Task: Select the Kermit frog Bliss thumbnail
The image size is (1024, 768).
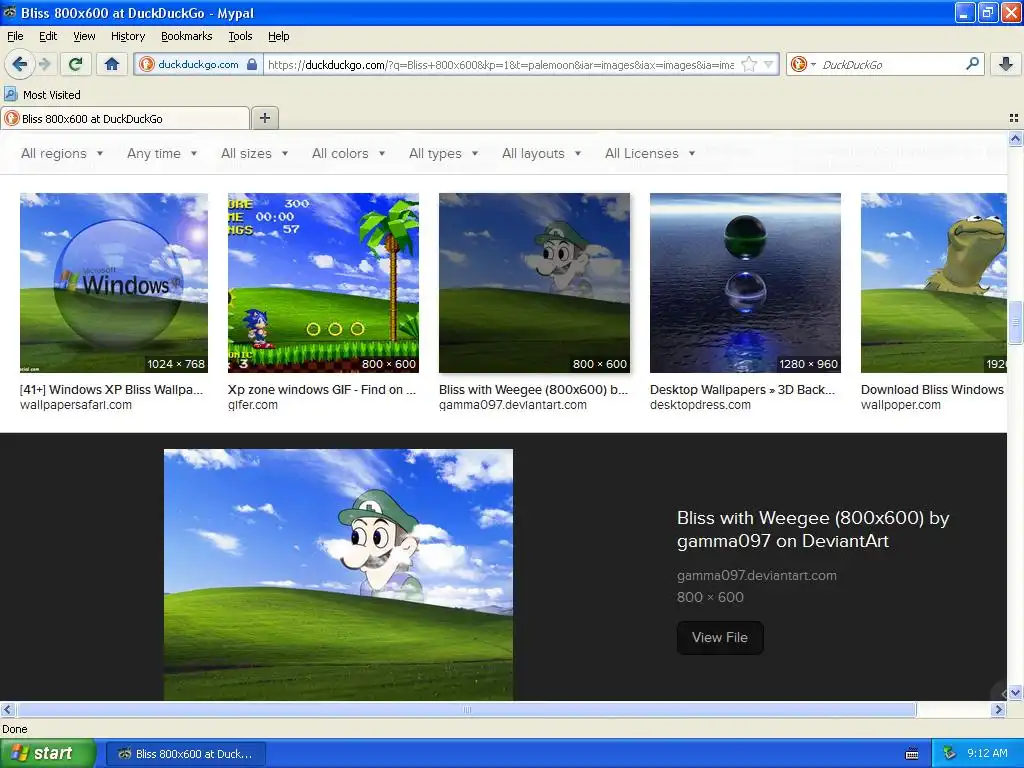Action: (x=934, y=283)
